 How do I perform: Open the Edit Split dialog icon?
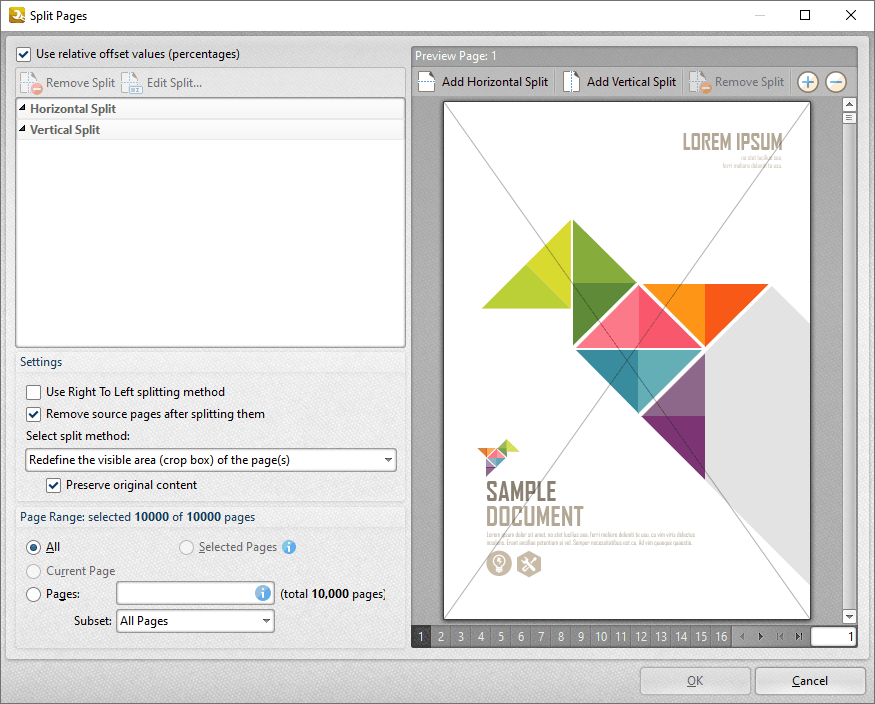pos(131,83)
